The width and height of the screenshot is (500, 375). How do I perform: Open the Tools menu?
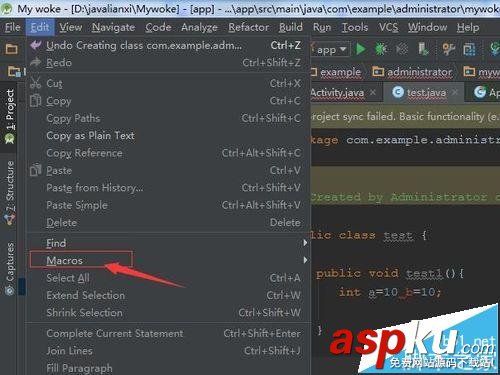355,27
